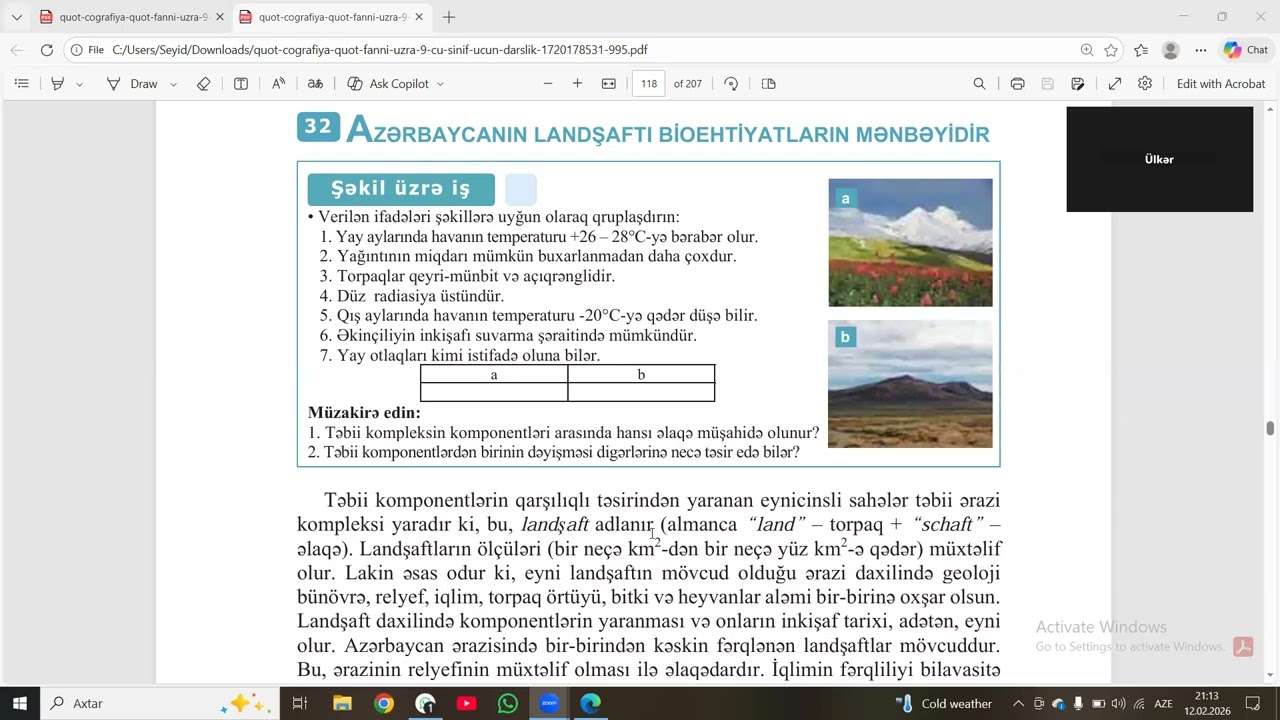Click the word "landşaft" in the paragraph
1280x720 pixels.
(555, 525)
